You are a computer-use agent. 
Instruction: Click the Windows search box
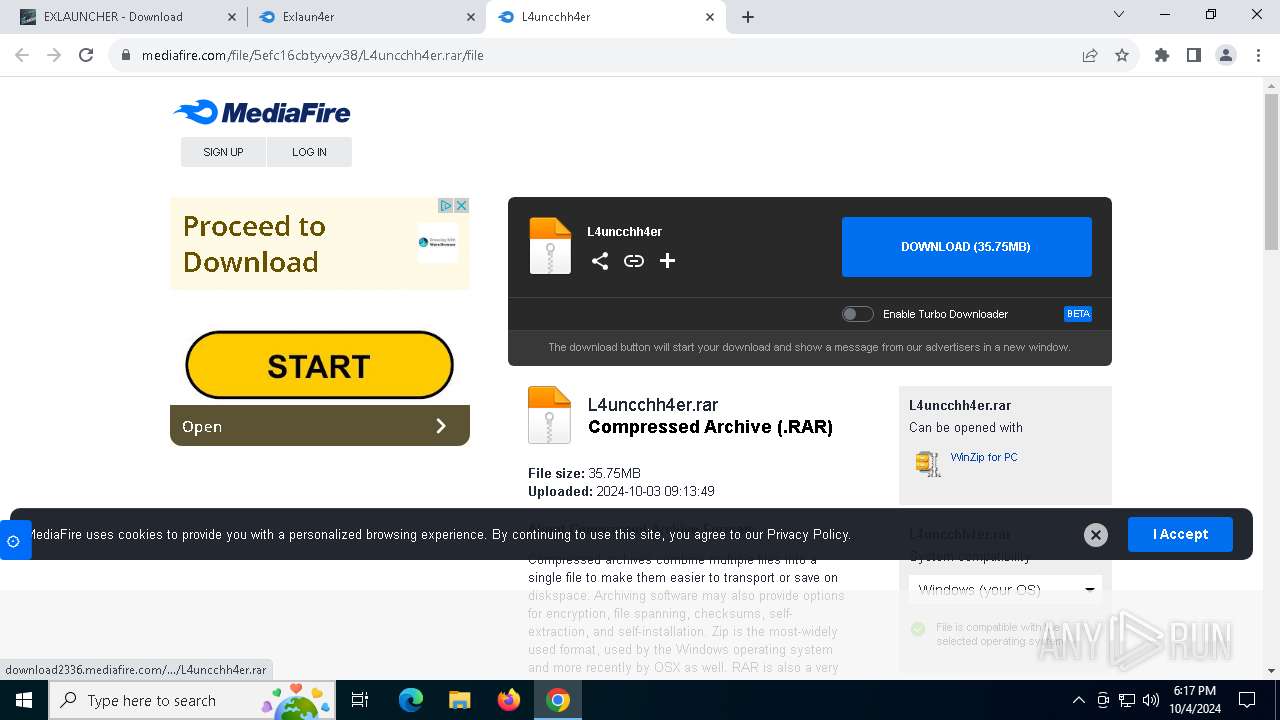pos(194,700)
